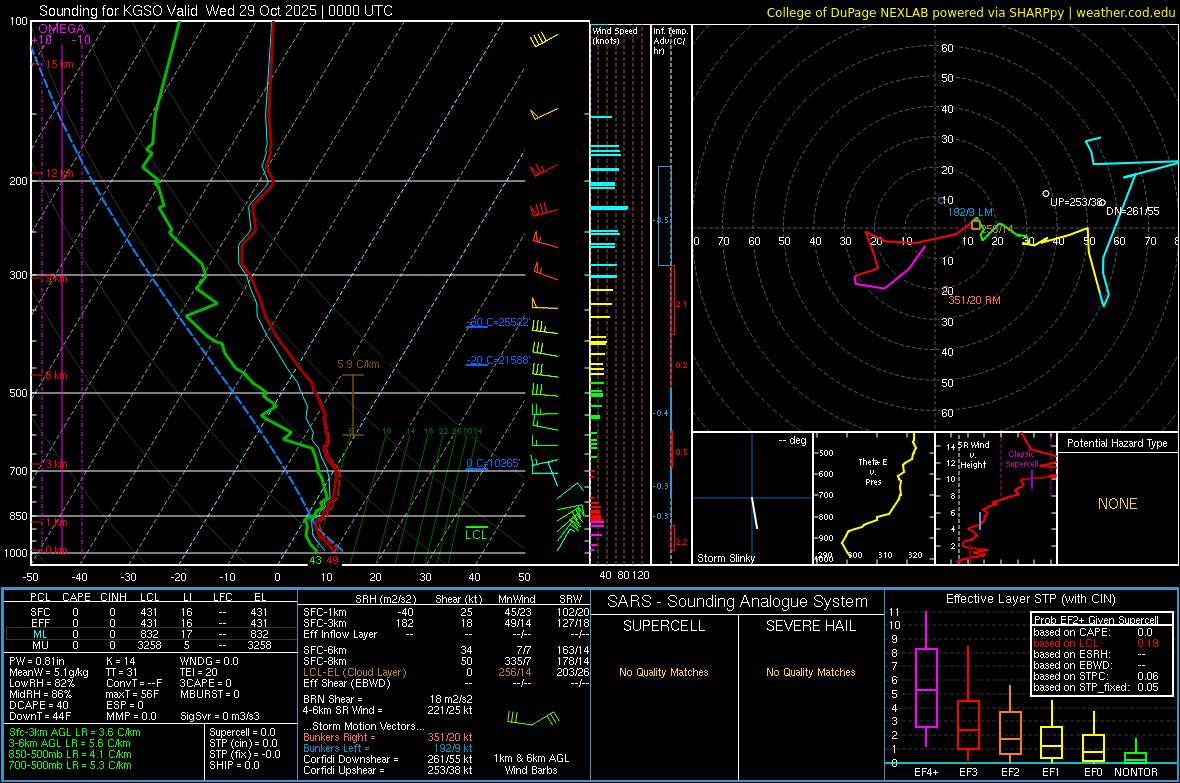The width and height of the screenshot is (1180, 783).
Task: Click the NONE hazard type value
Action: tap(1118, 504)
